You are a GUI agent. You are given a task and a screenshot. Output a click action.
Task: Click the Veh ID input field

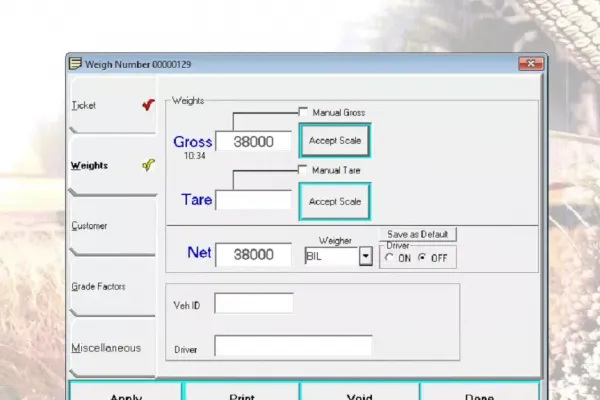click(254, 304)
